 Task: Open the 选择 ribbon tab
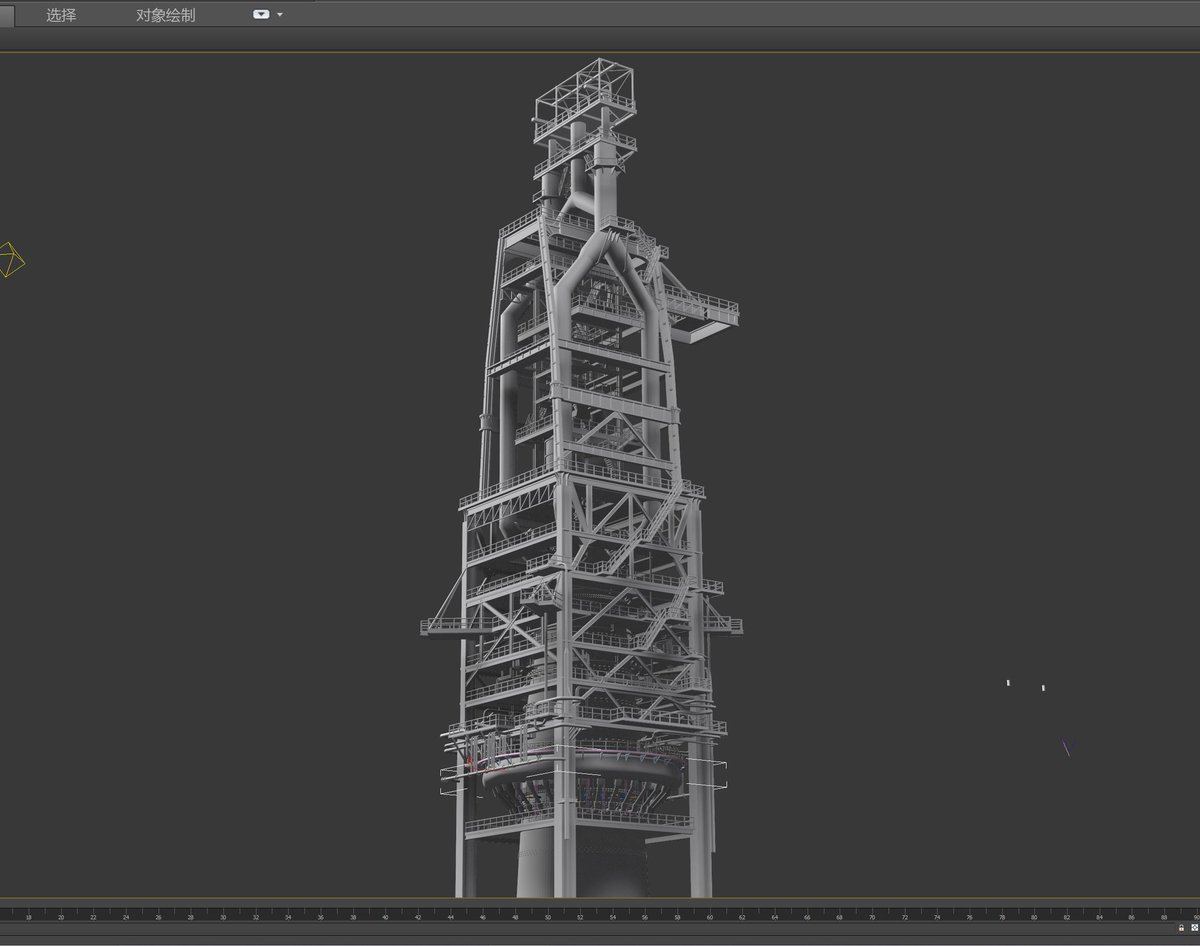(x=61, y=15)
